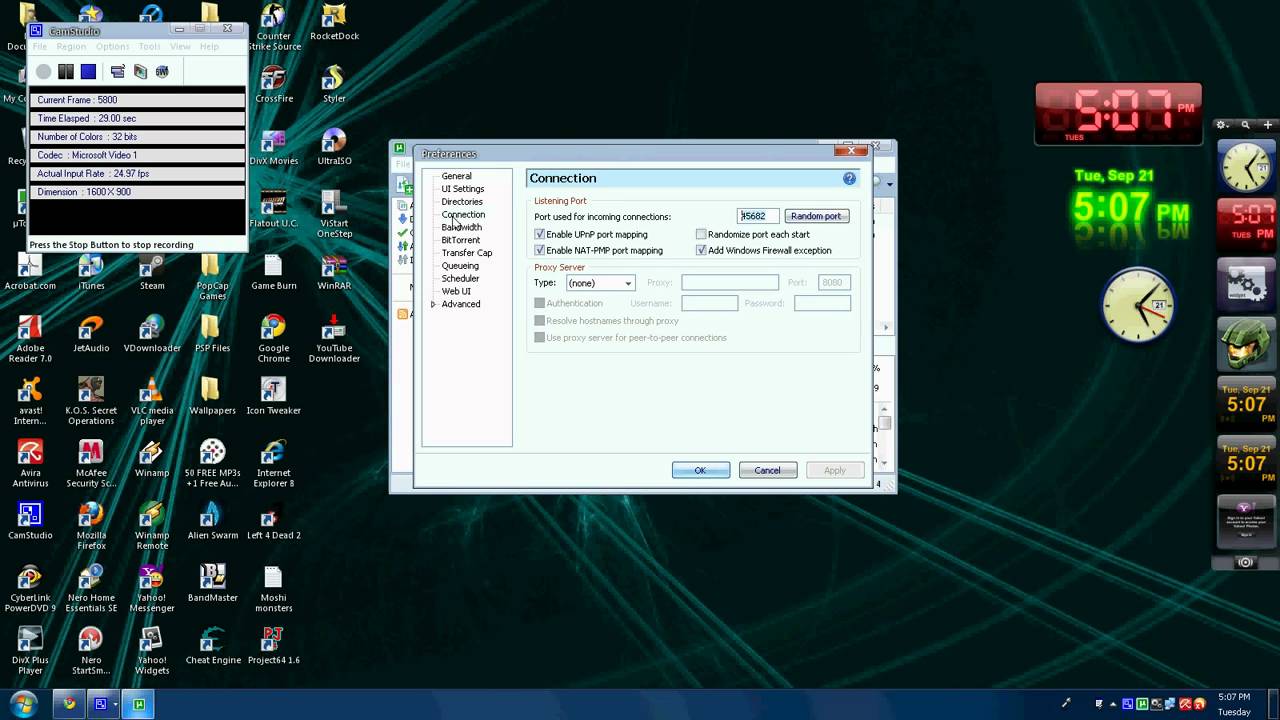1280x720 pixels.
Task: Select the Cheat Engine desktop icon
Action: [213, 645]
